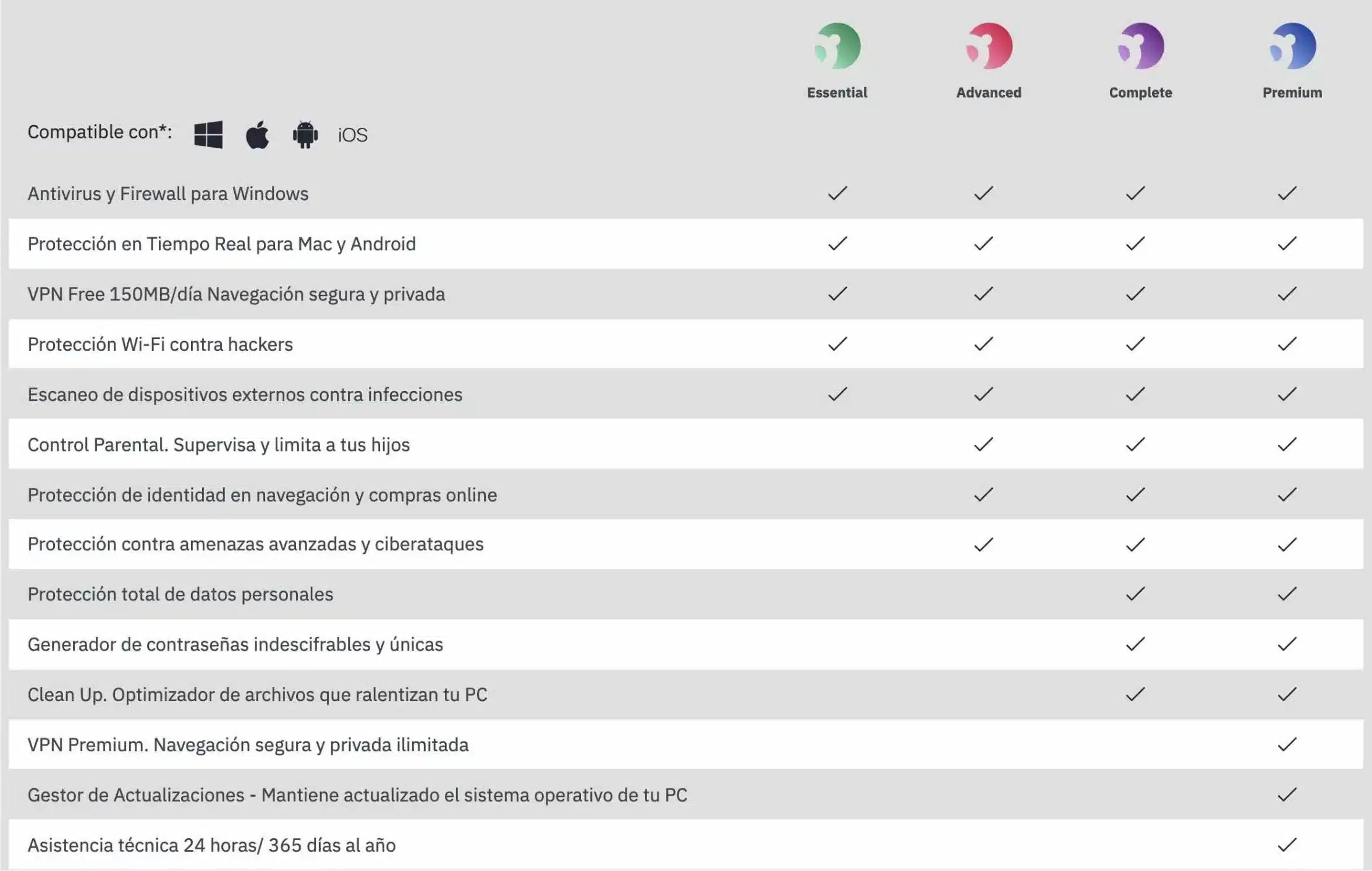The image size is (1372, 871).
Task: Click the purple Complete plan logo
Action: pyautogui.click(x=1141, y=46)
